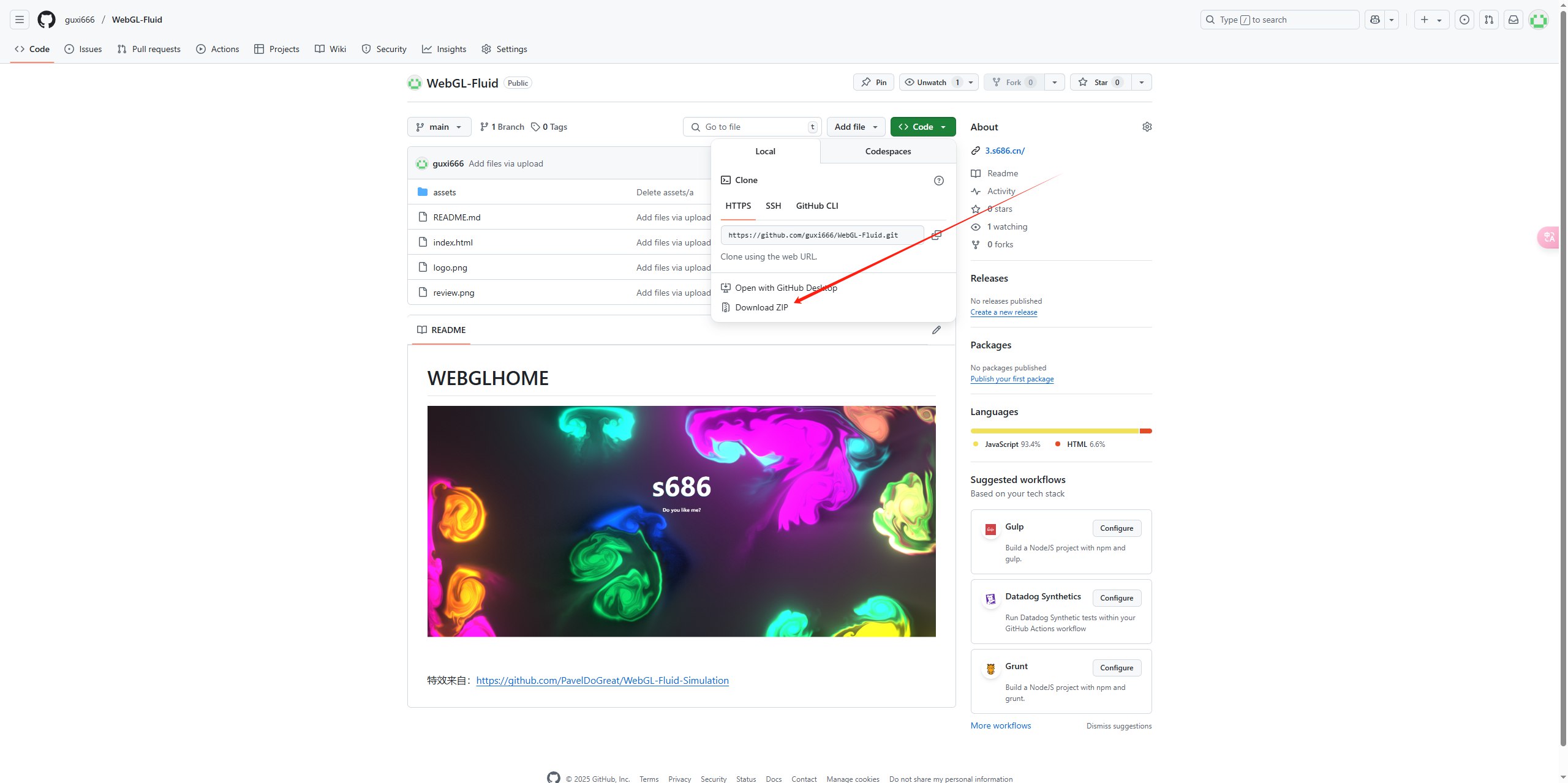Star the WebGL-Fluid repository

[1100, 83]
